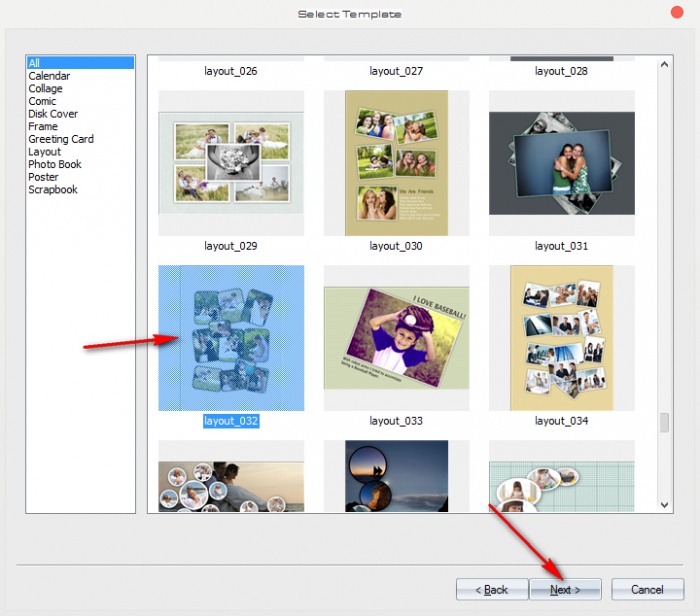Proceed with the Next button

565,590
